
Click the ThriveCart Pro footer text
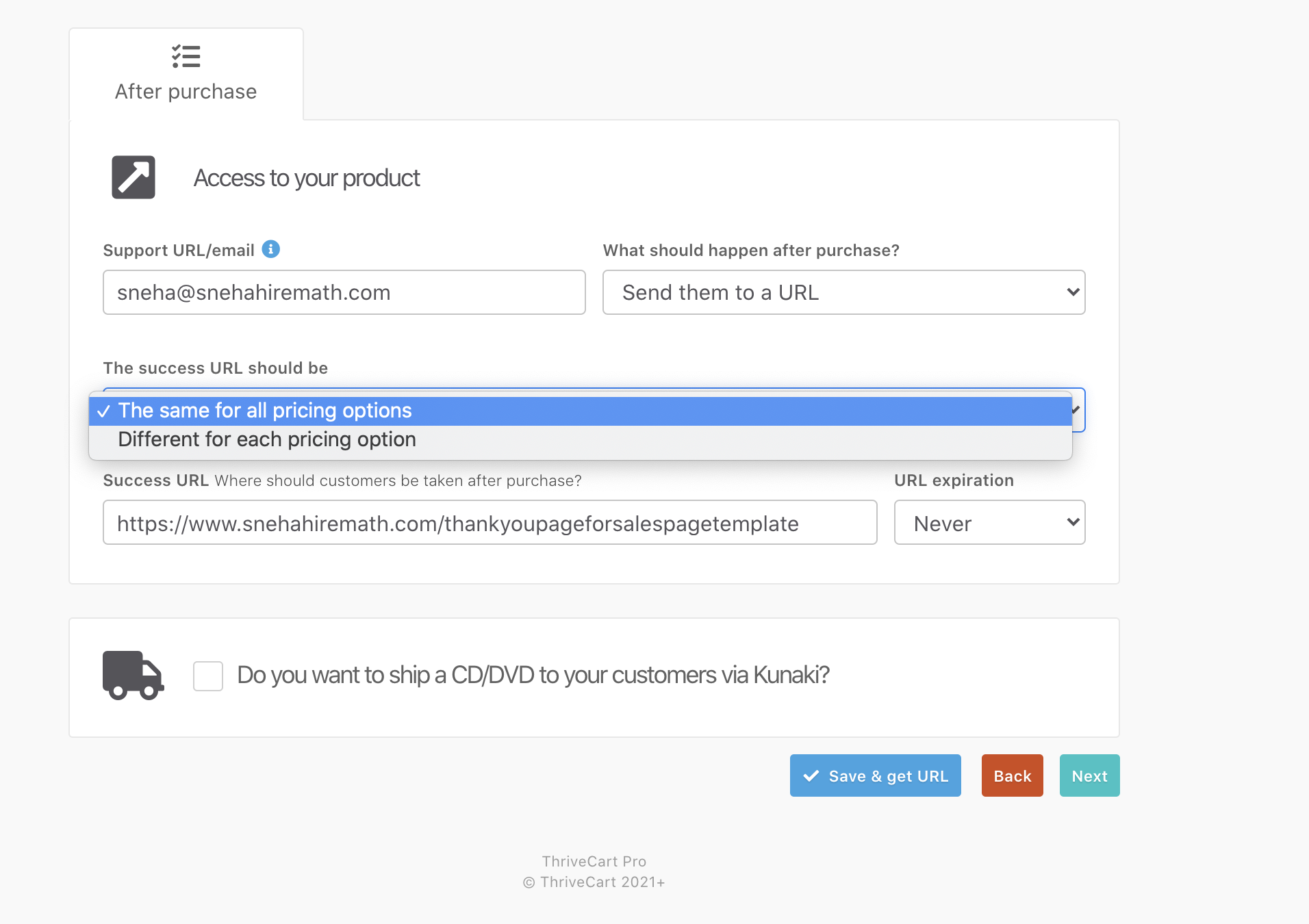pyautogui.click(x=594, y=861)
